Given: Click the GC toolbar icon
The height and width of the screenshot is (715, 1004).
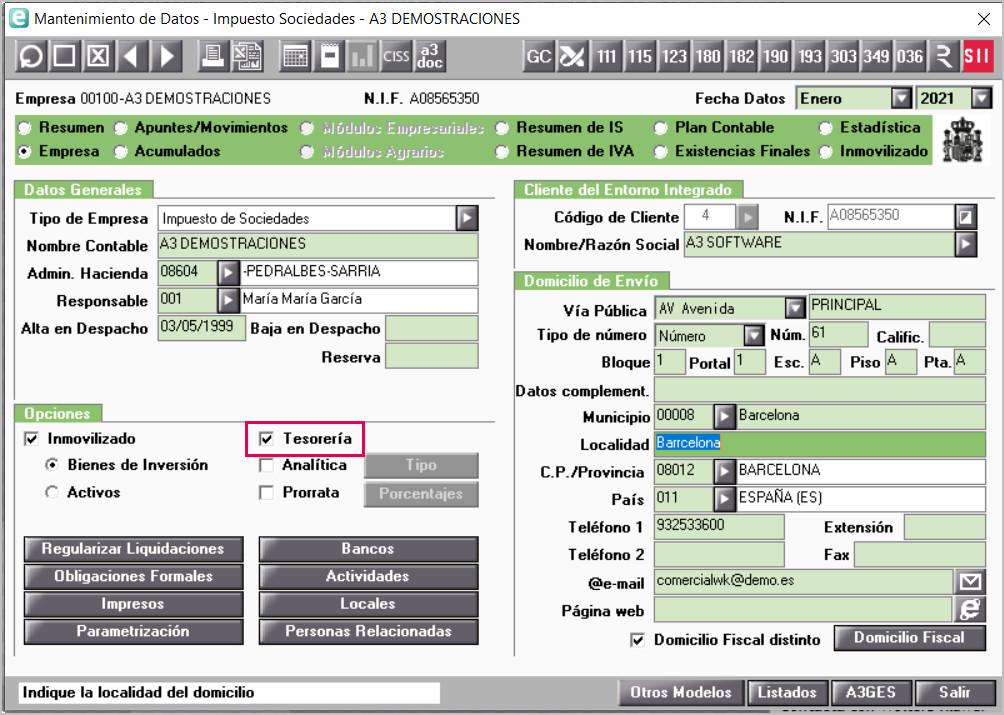Looking at the screenshot, I should coord(538,56).
